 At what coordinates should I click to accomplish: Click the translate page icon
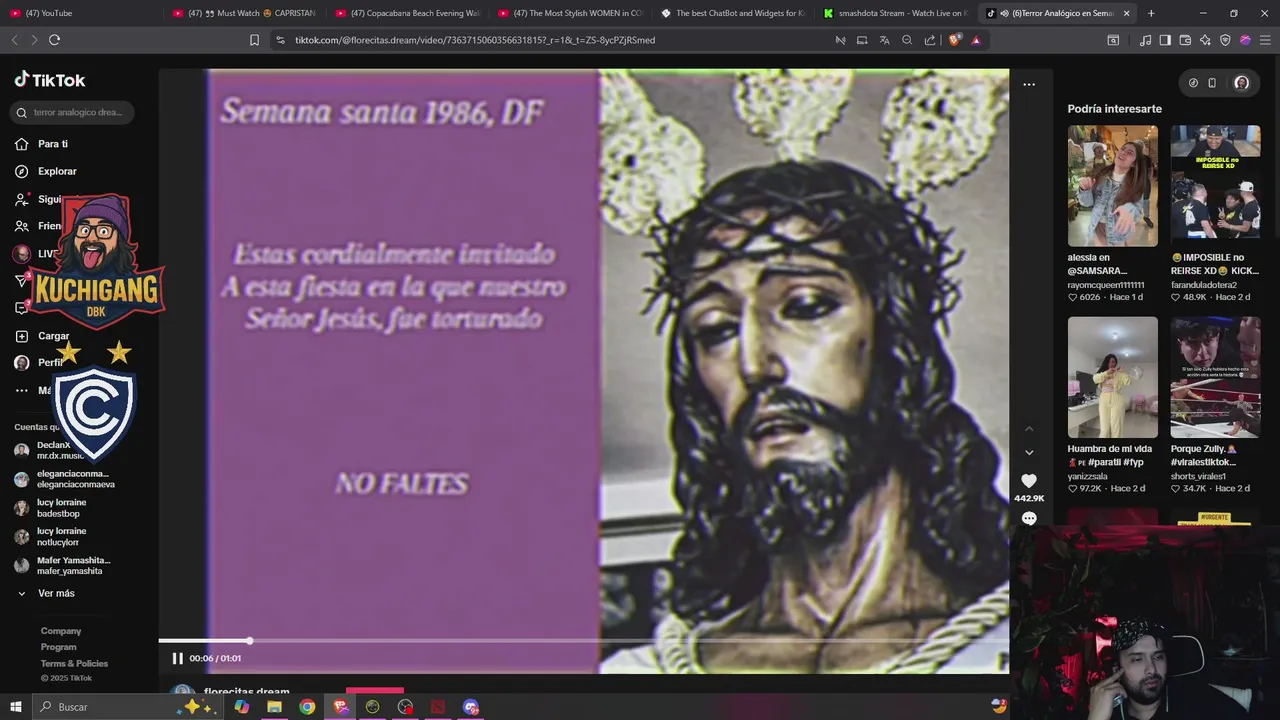click(x=884, y=40)
